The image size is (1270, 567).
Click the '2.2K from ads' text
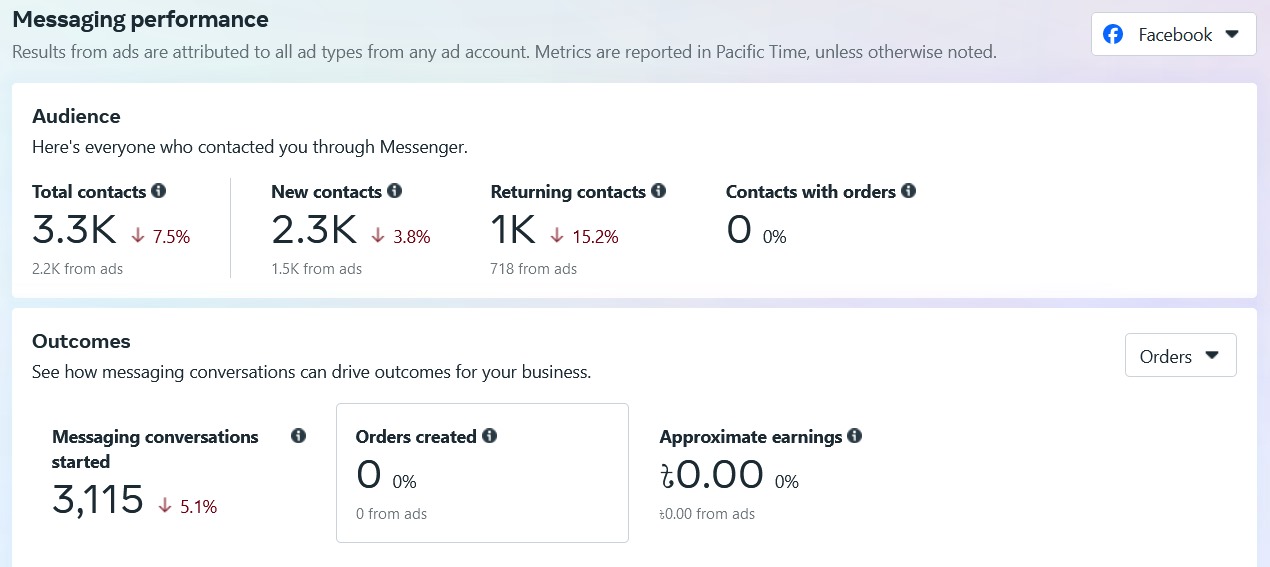(x=78, y=269)
